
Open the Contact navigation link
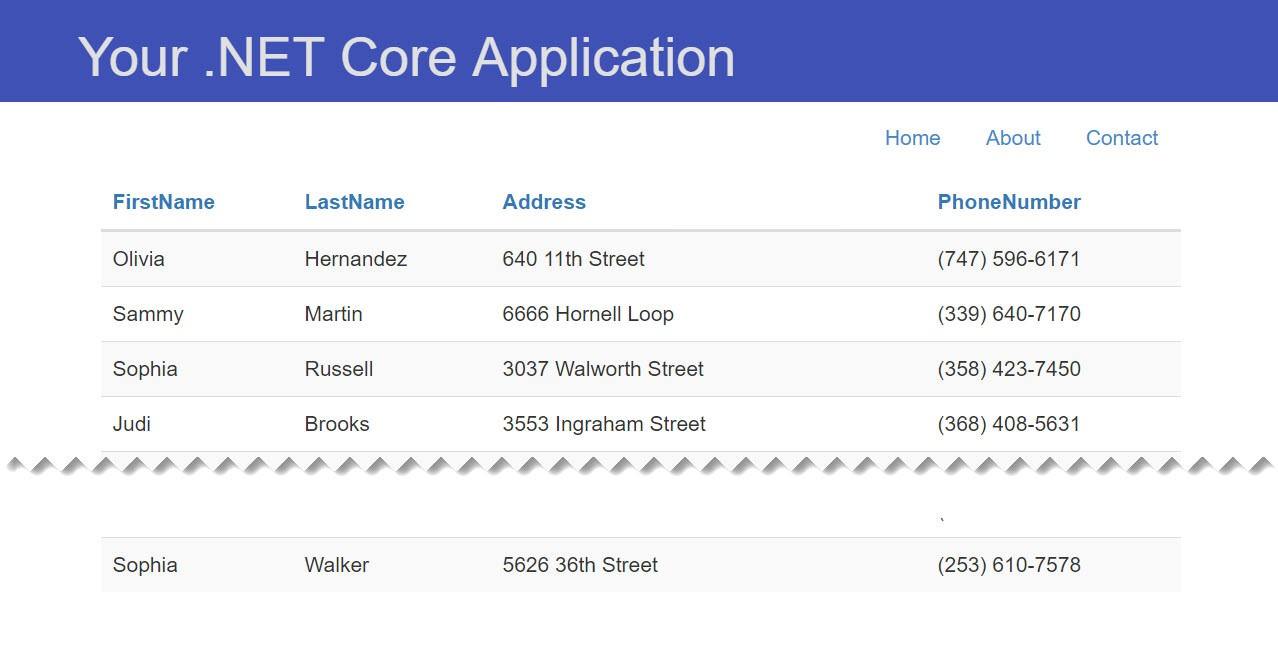(x=1122, y=138)
